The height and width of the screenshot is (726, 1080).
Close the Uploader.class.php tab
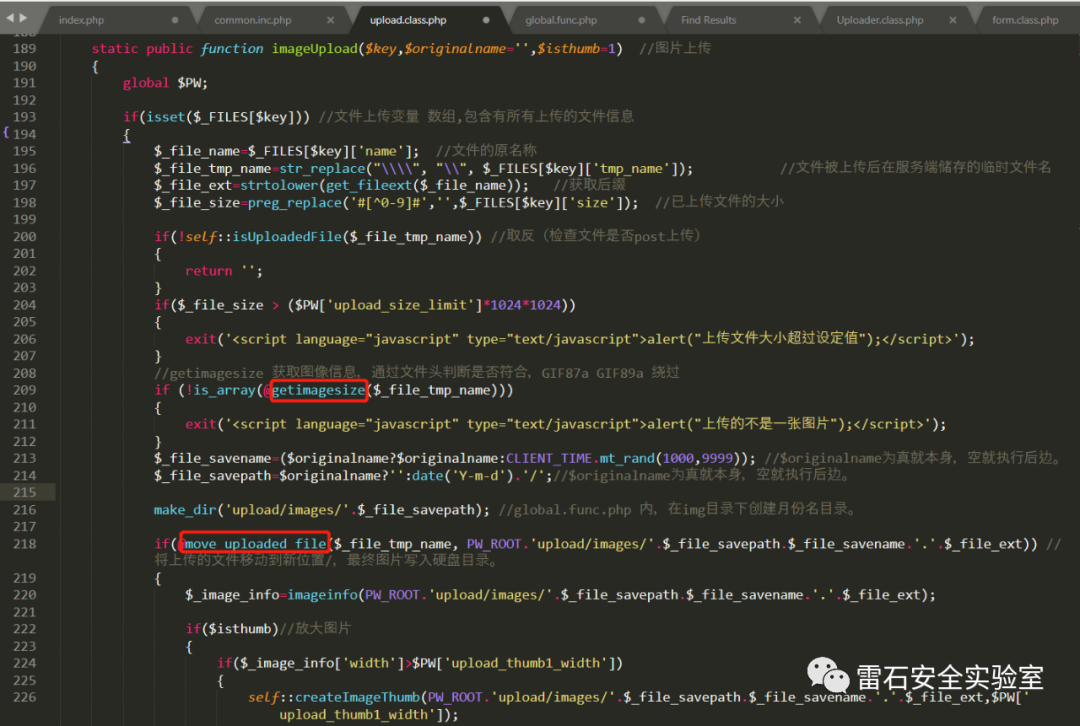coord(953,20)
